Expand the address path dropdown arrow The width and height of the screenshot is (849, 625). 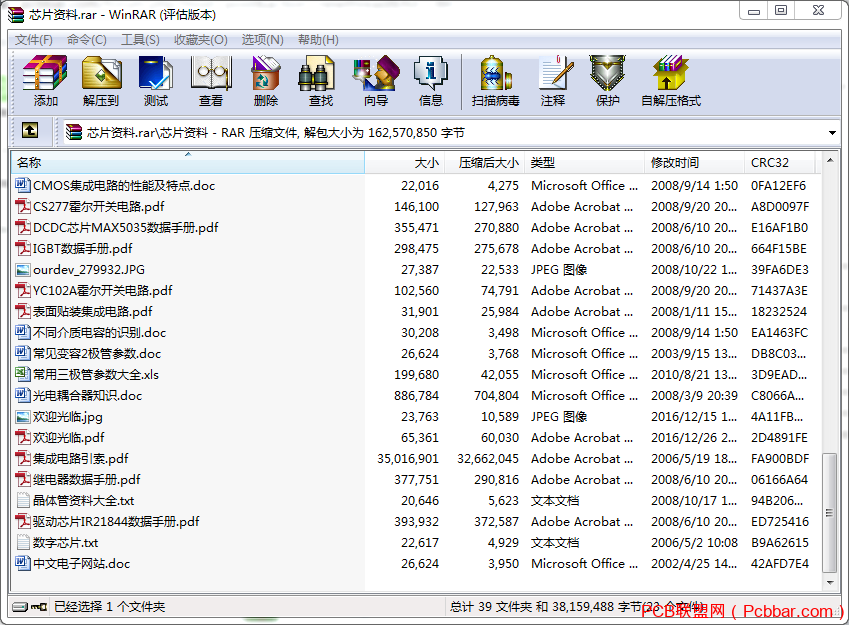tap(832, 133)
